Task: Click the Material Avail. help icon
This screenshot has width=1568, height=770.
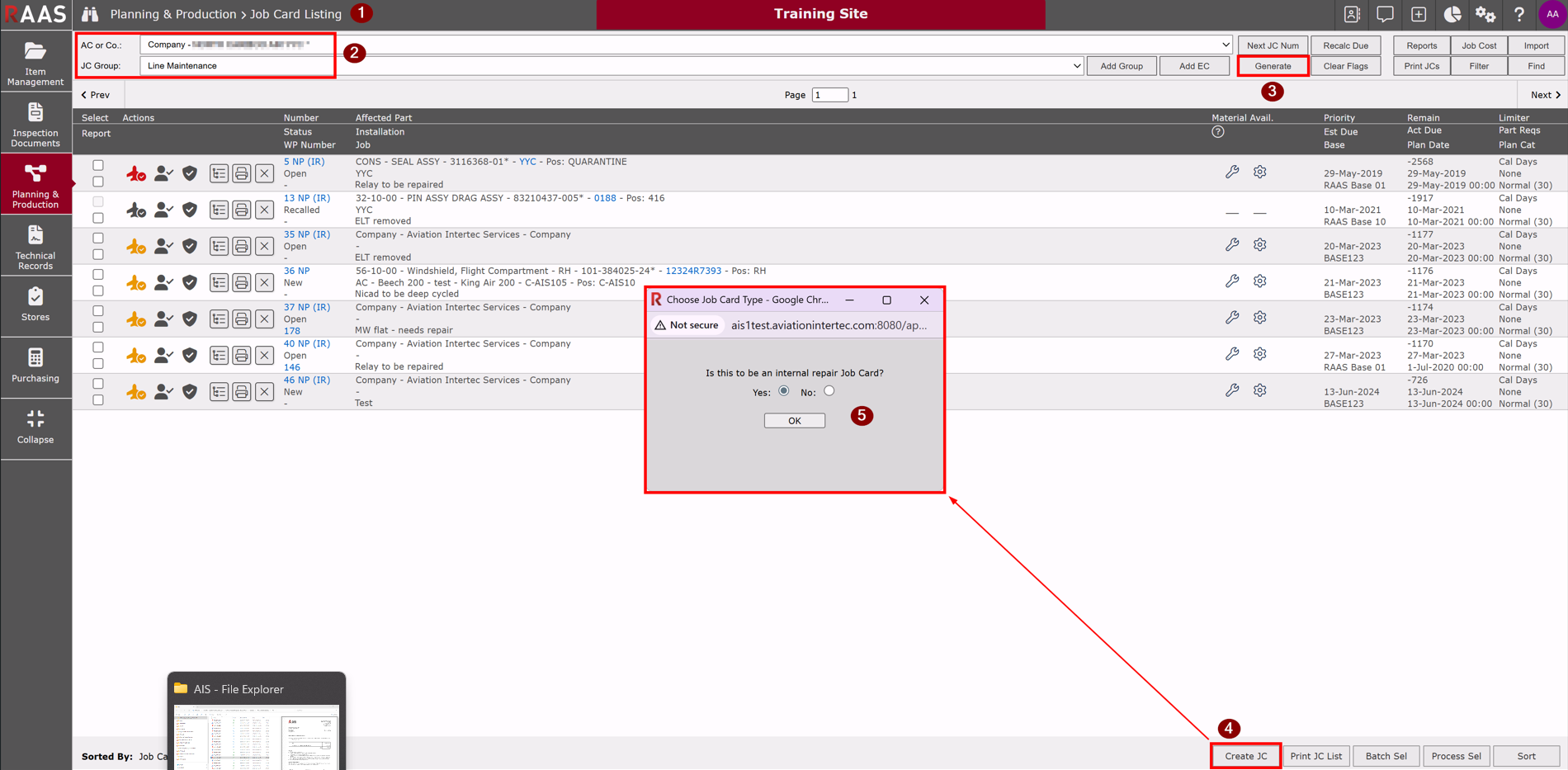Action: tap(1218, 132)
